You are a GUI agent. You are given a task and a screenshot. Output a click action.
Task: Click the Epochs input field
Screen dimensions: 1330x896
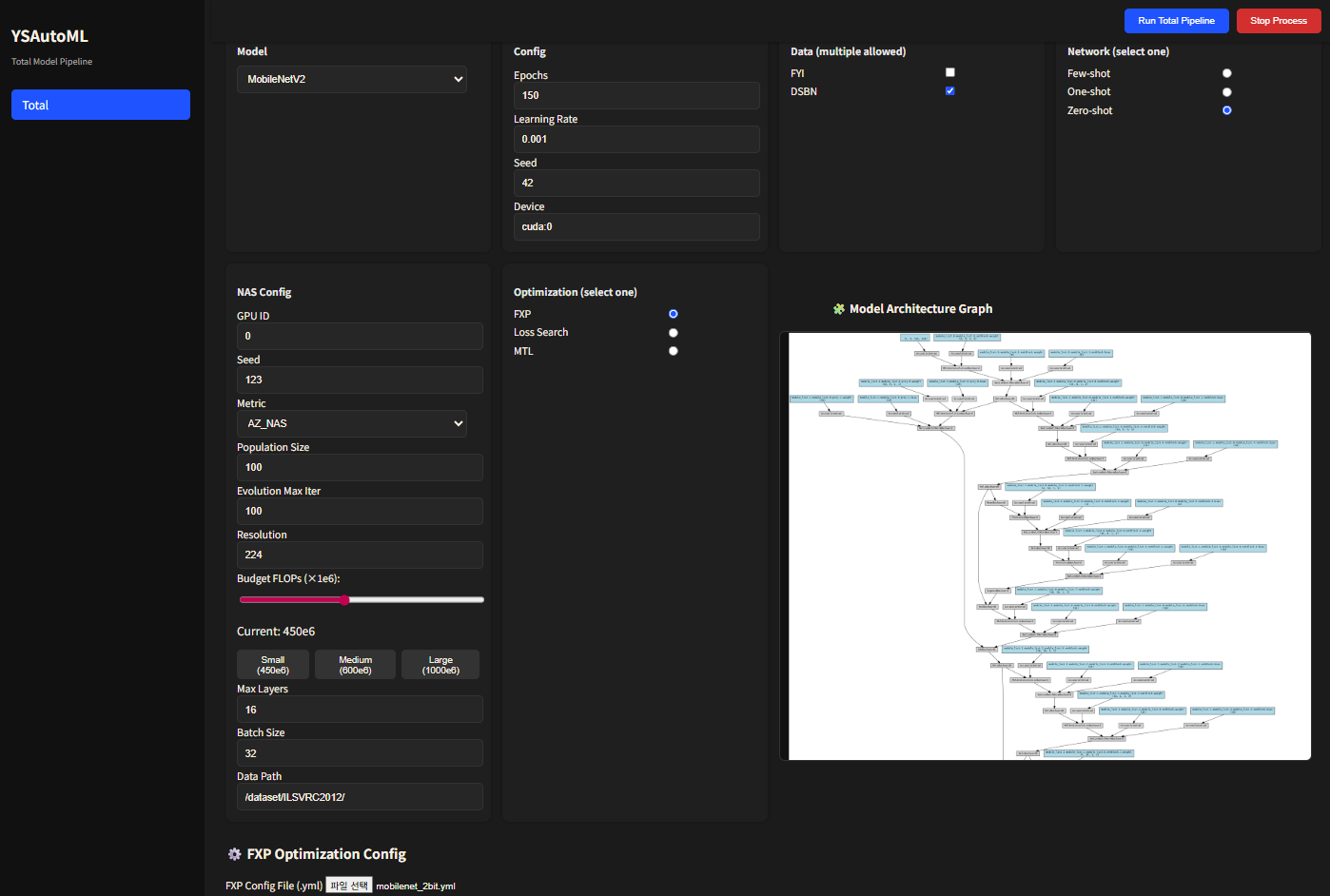636,95
